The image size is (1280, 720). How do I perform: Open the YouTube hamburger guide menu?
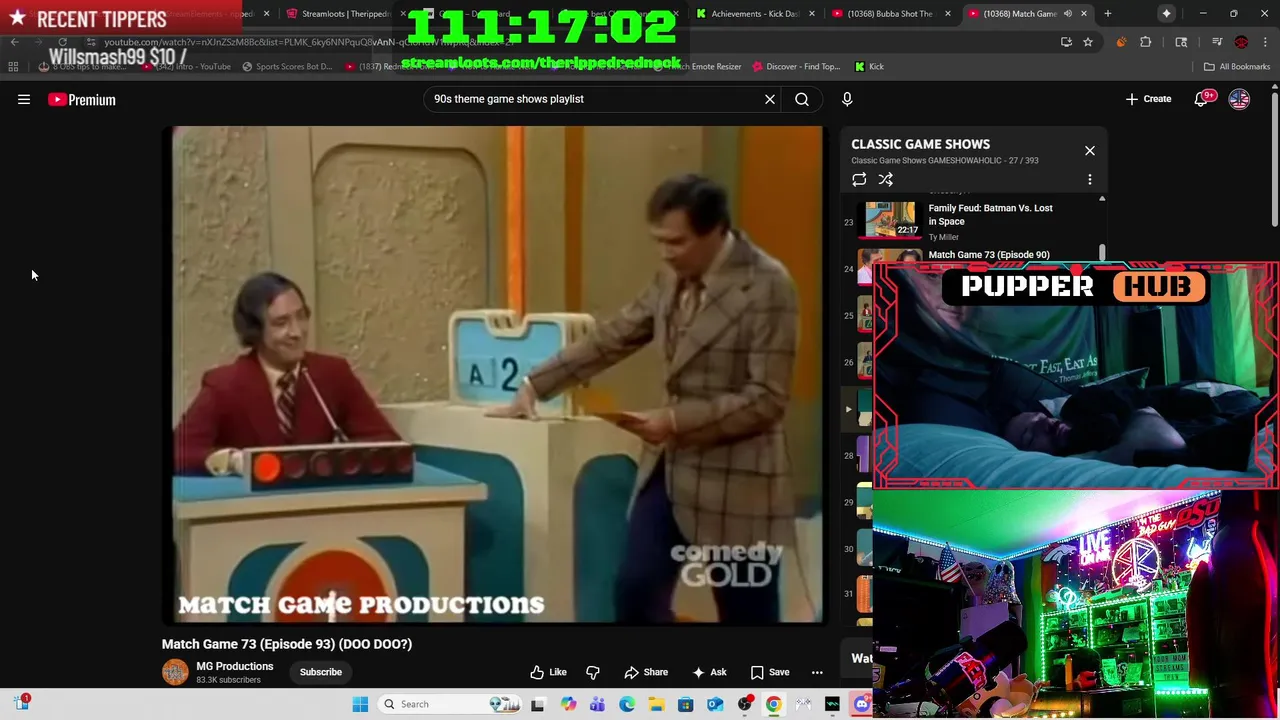point(24,99)
